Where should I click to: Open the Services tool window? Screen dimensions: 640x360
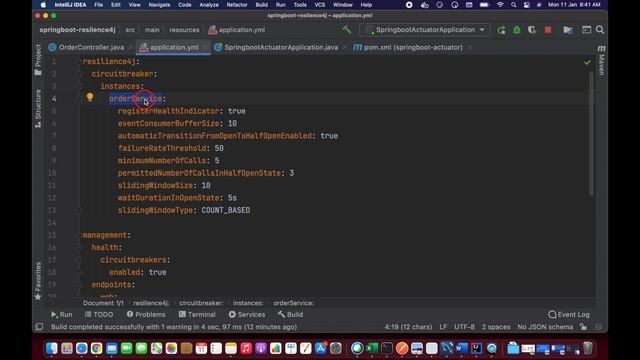click(x=247, y=314)
